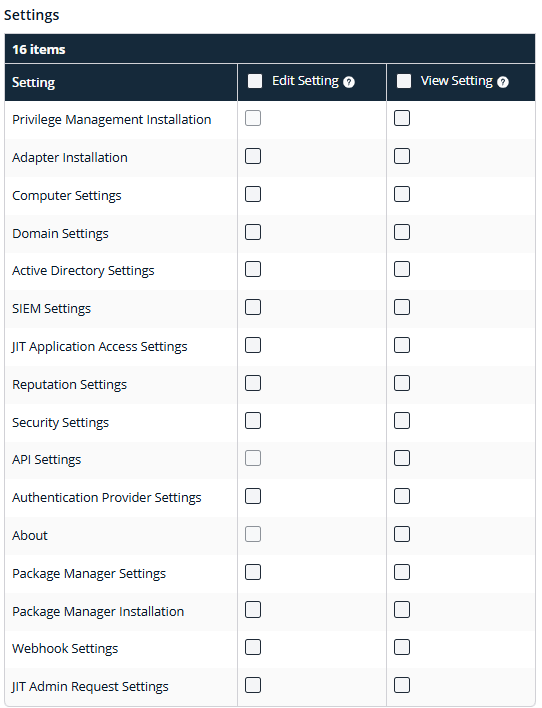Select the Package Manager Installation label

tap(98, 611)
